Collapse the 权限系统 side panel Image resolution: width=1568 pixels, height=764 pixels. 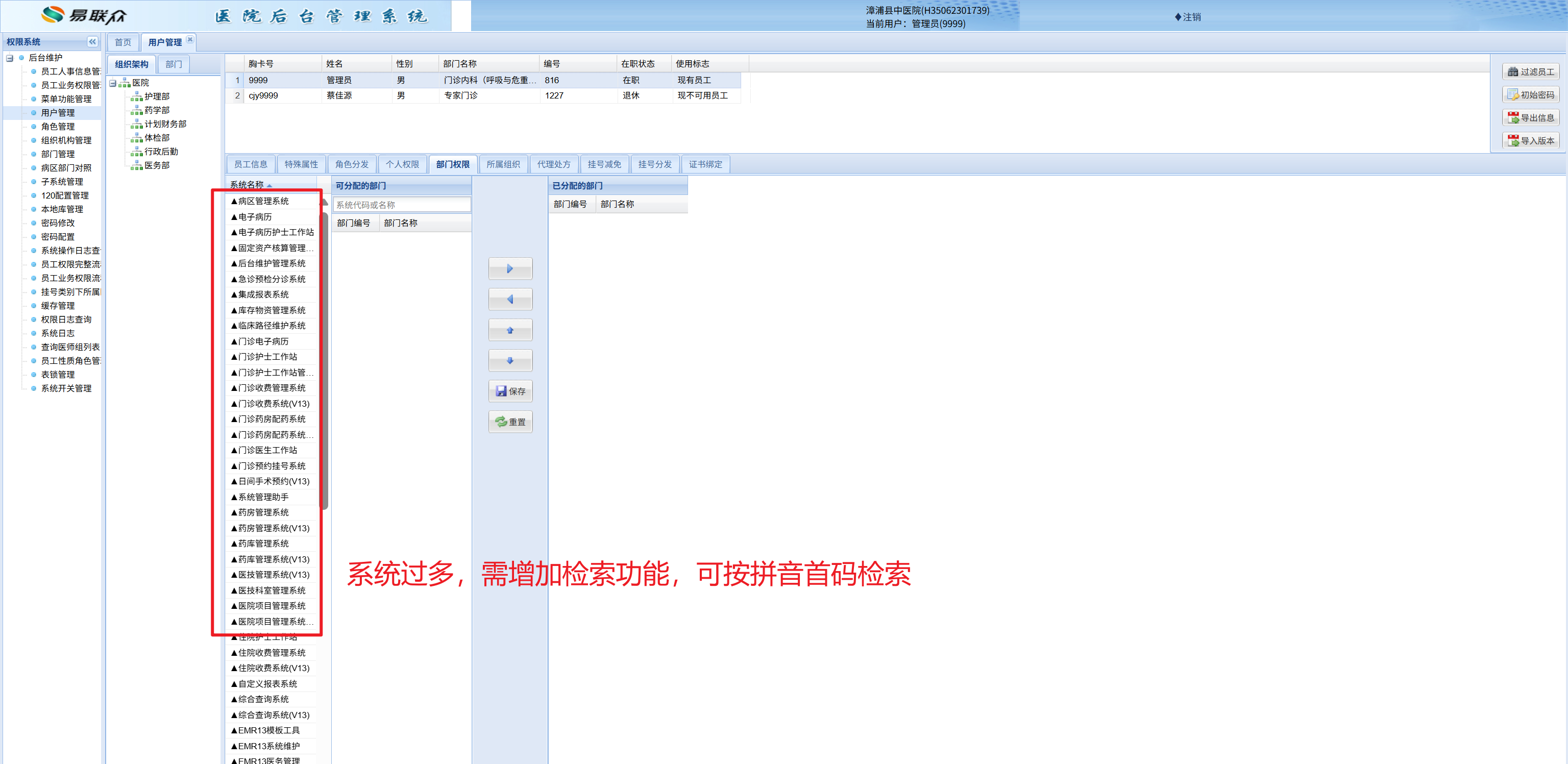click(92, 41)
